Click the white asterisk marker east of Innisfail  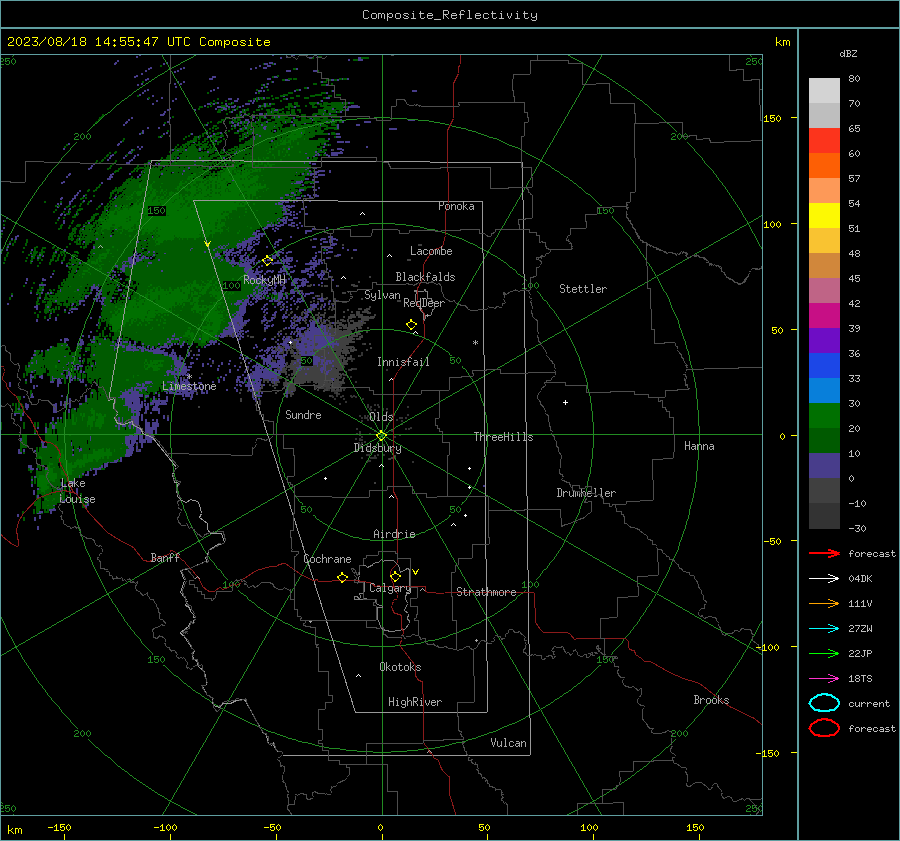coord(475,343)
